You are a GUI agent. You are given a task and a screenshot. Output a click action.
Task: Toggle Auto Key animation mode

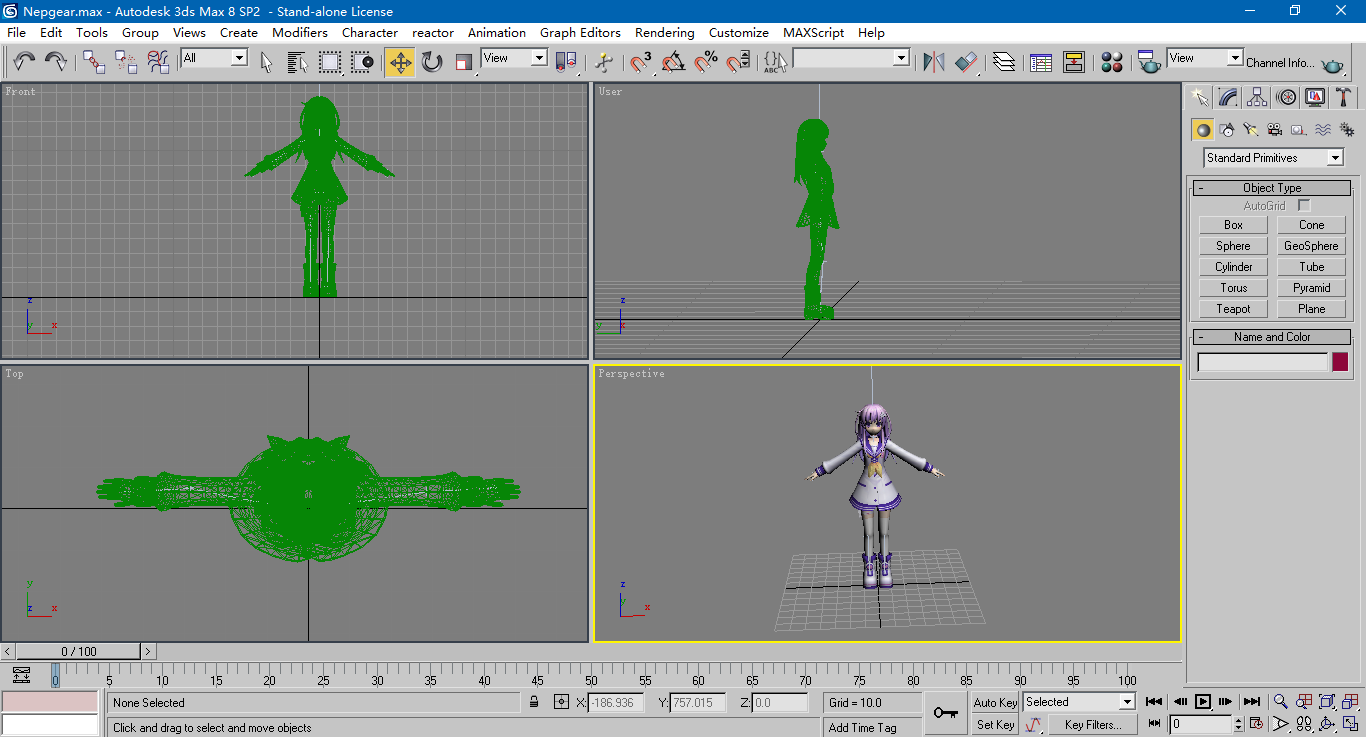(x=995, y=702)
